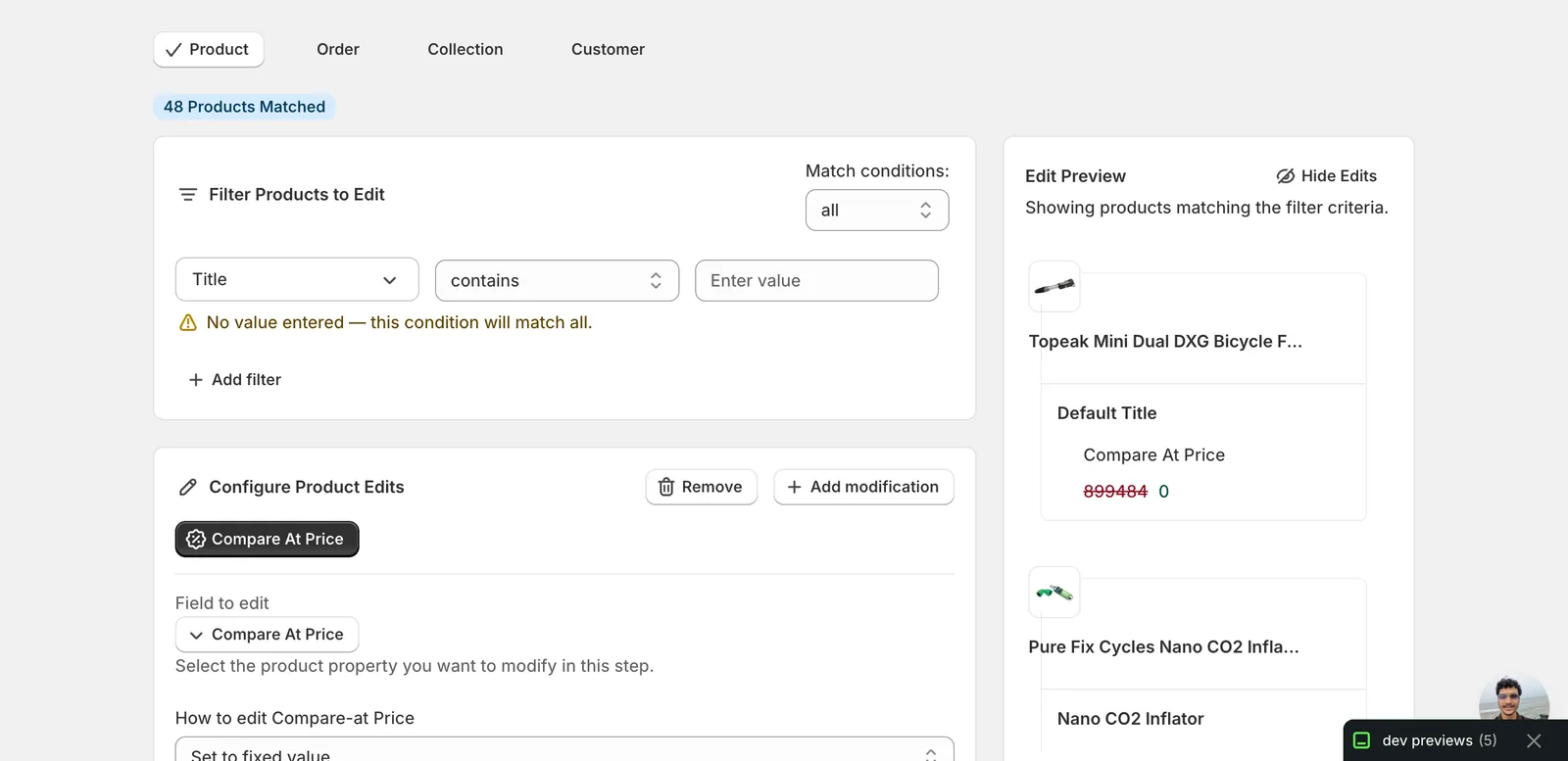This screenshot has width=1568, height=761.
Task: Click the green dev previews icon
Action: [1361, 741]
